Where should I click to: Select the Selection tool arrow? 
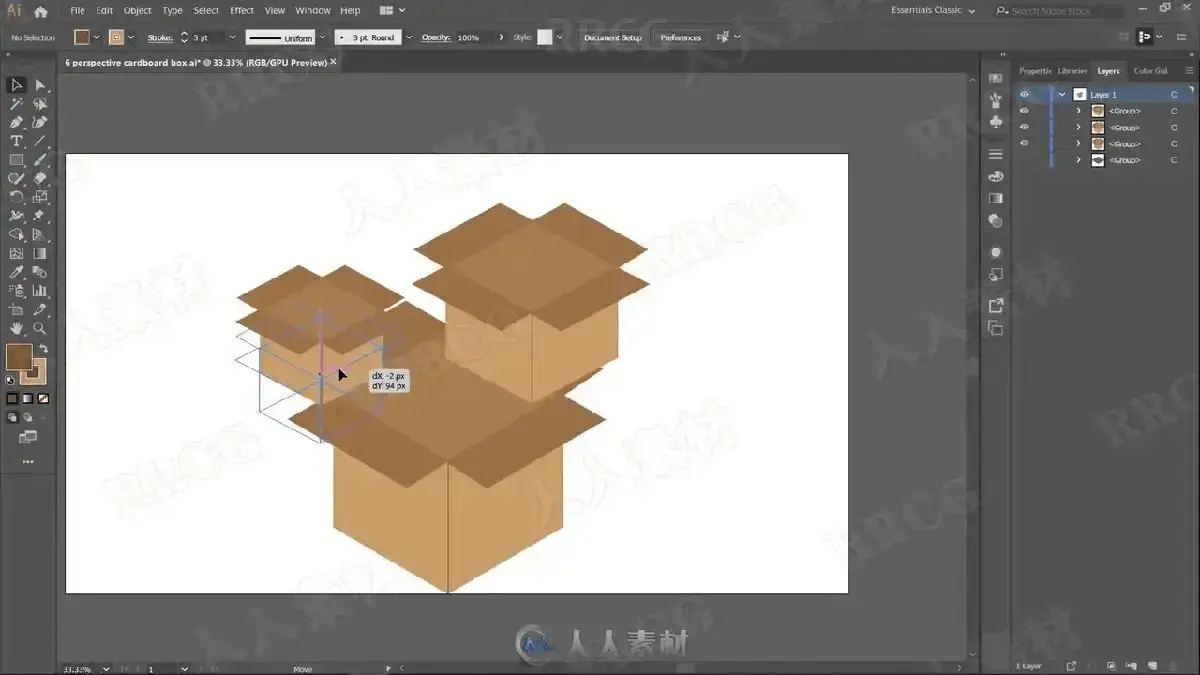17,85
